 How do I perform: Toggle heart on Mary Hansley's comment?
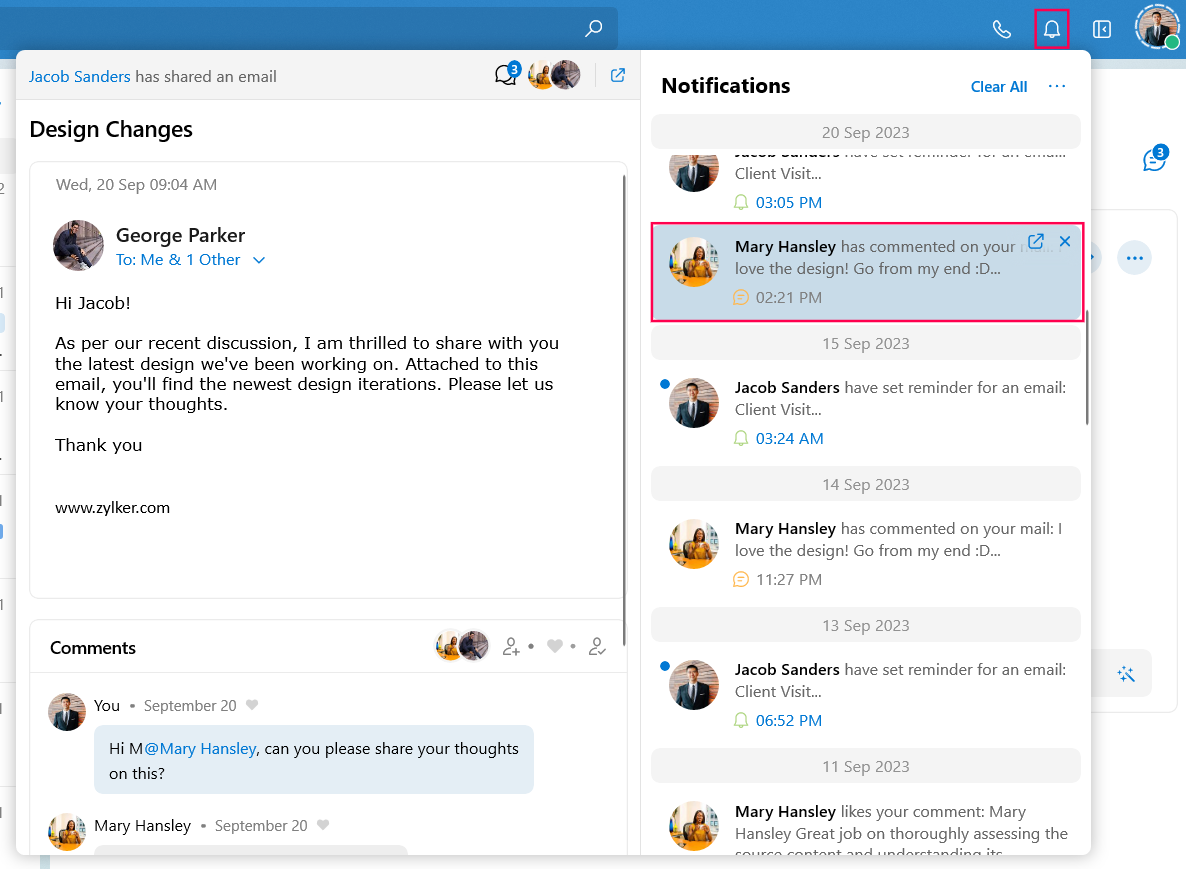pos(323,825)
